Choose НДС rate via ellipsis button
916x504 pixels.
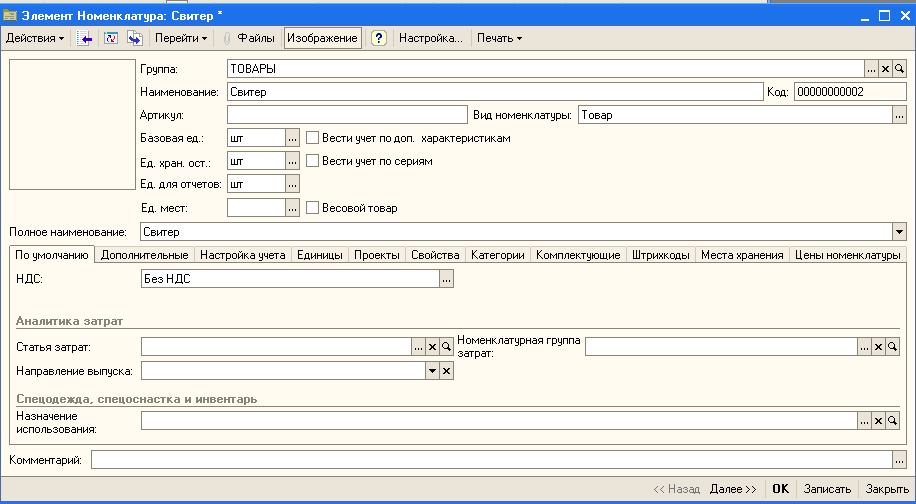coord(446,279)
